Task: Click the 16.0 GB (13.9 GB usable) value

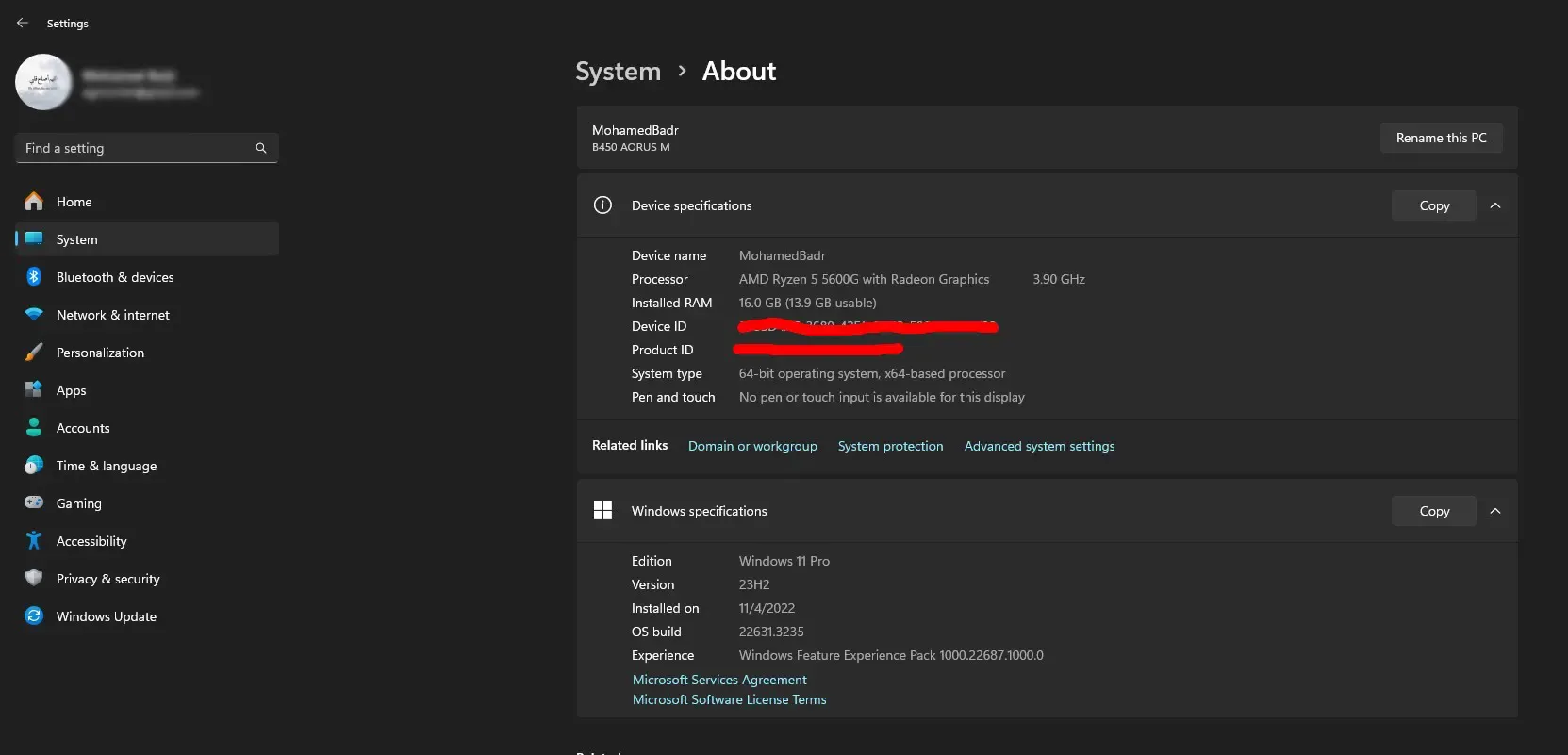Action: click(808, 303)
